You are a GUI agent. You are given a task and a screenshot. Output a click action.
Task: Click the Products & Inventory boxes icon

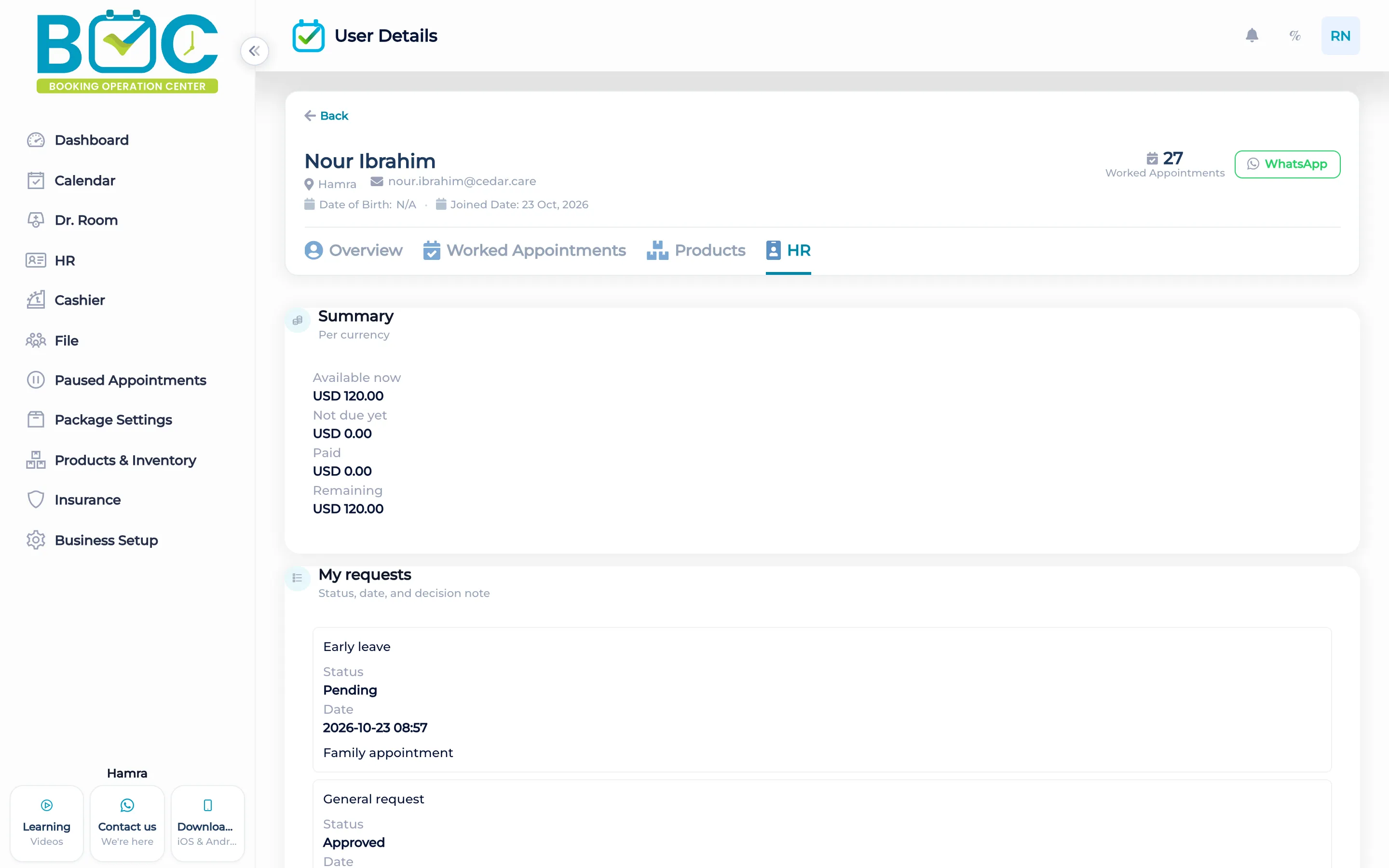(36, 460)
